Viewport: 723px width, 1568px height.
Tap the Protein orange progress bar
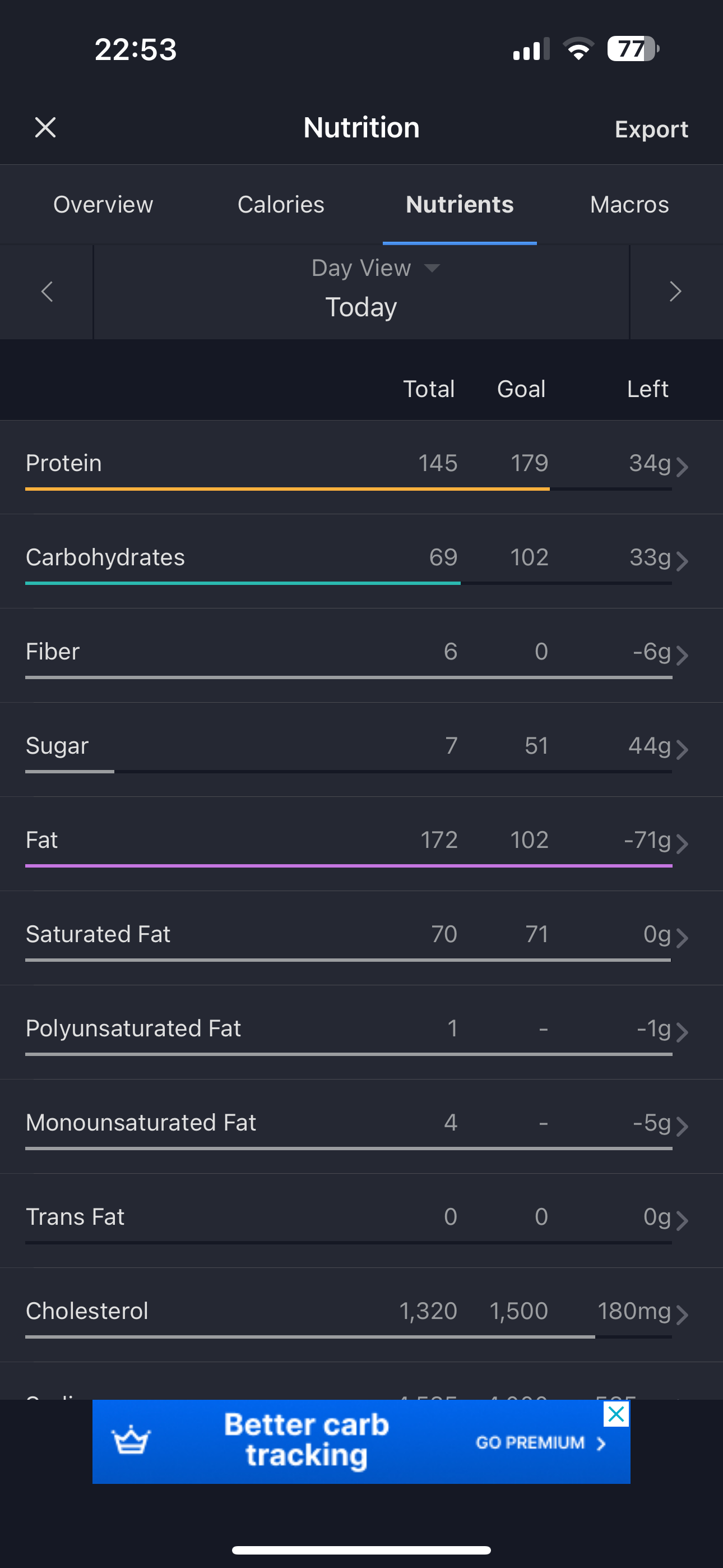coord(288,488)
